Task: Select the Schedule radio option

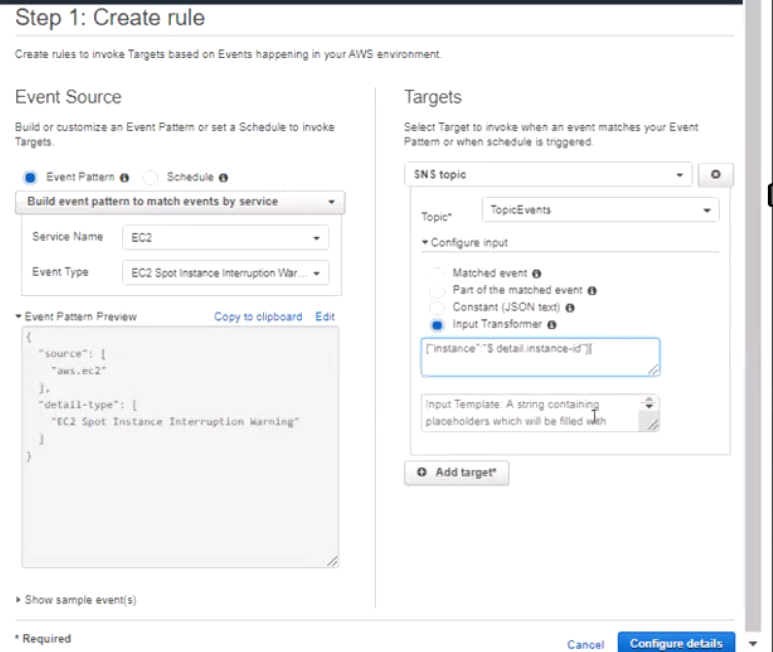Action: click(151, 177)
